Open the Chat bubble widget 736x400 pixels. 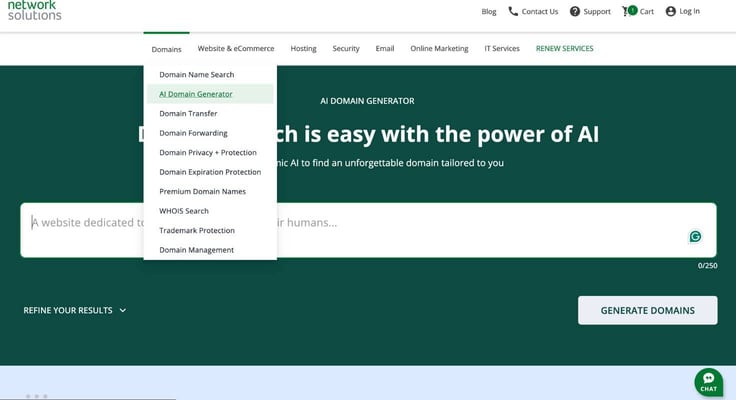(708, 382)
